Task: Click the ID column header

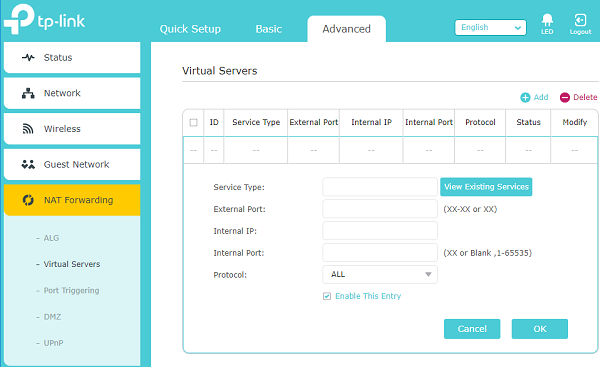Action: [214, 122]
